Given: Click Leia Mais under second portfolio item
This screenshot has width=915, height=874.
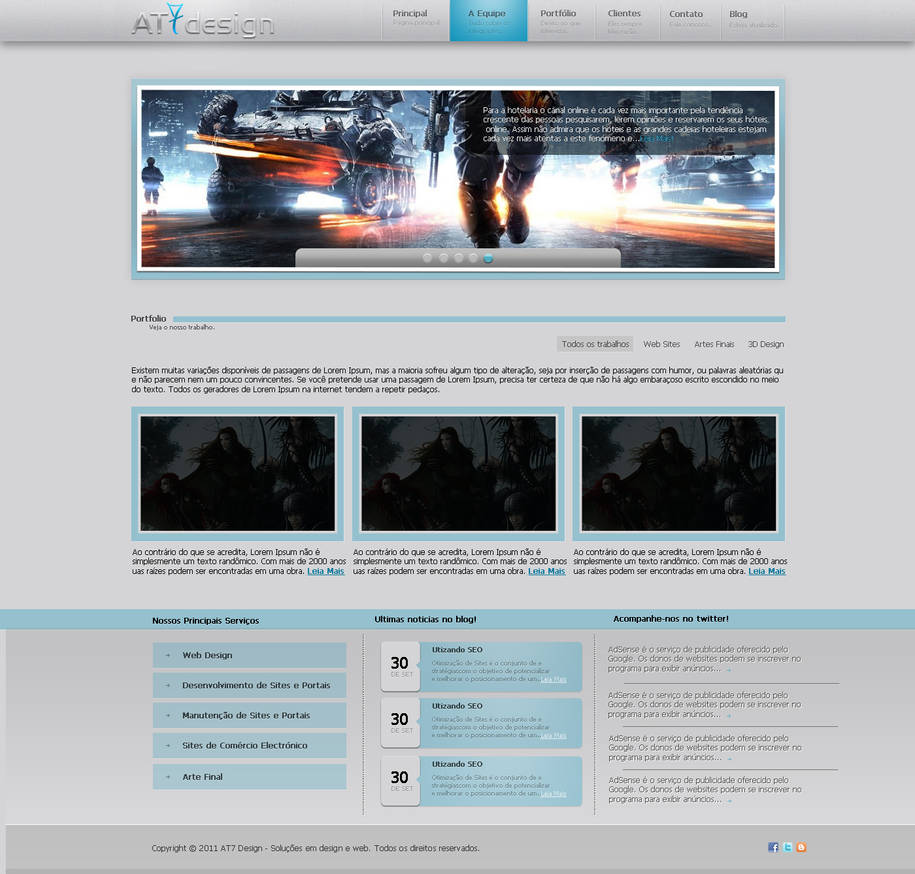Looking at the screenshot, I should coord(547,571).
